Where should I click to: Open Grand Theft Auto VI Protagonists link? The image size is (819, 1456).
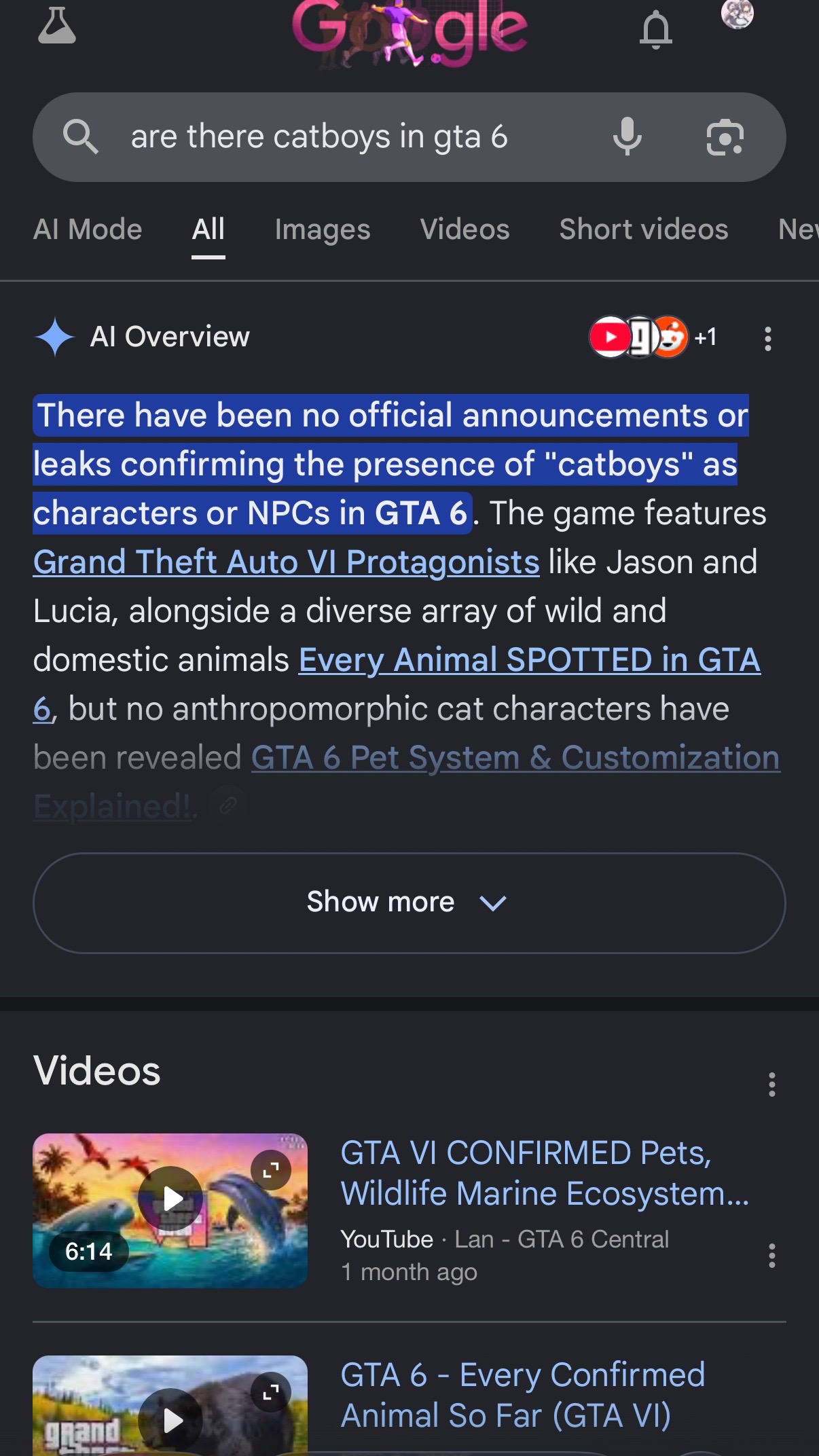coord(287,562)
